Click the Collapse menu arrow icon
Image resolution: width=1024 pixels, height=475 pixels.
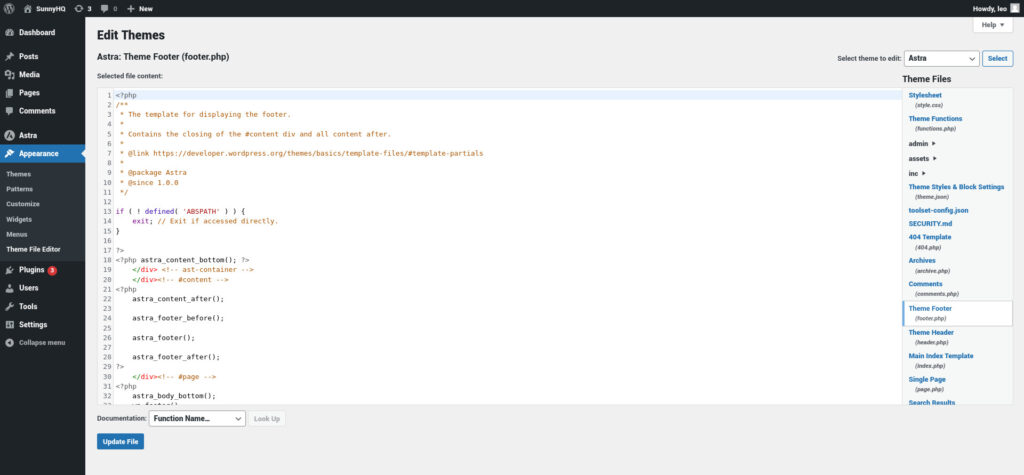click(10, 342)
